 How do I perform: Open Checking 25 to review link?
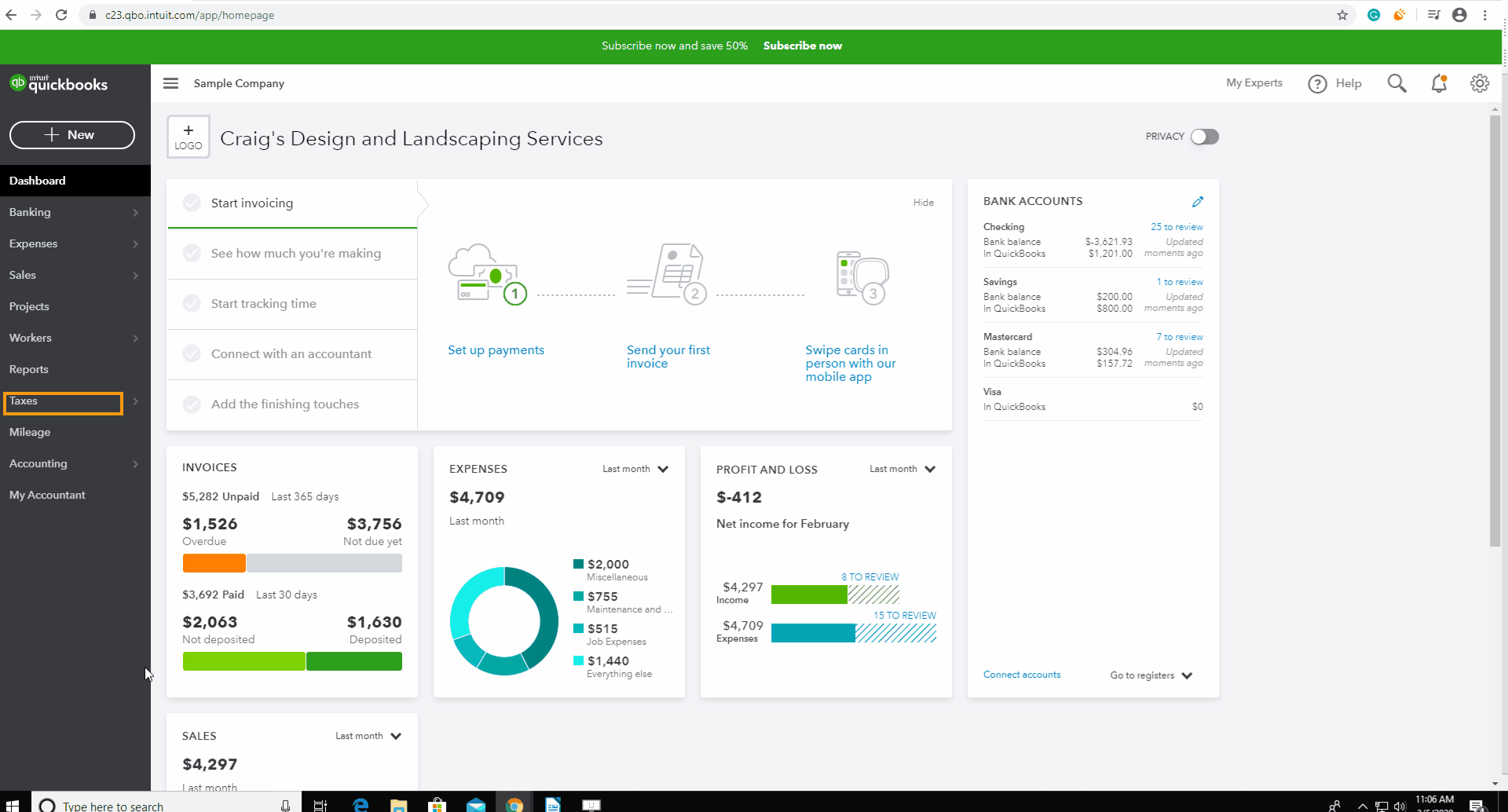(1177, 227)
